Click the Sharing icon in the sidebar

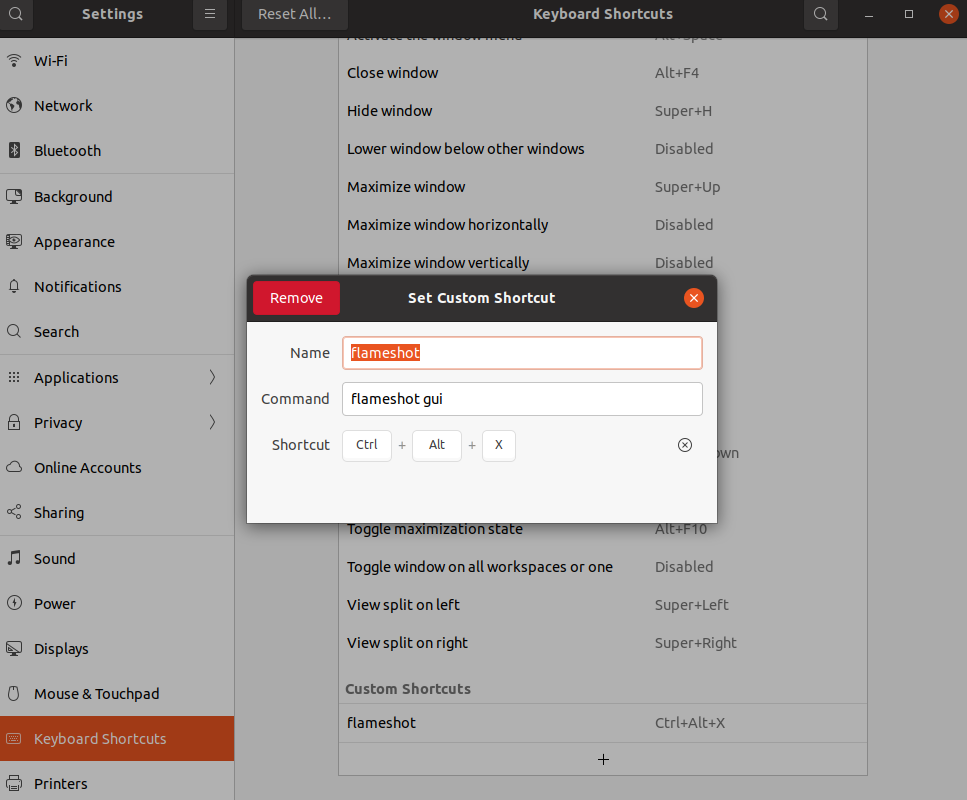pos(14,513)
